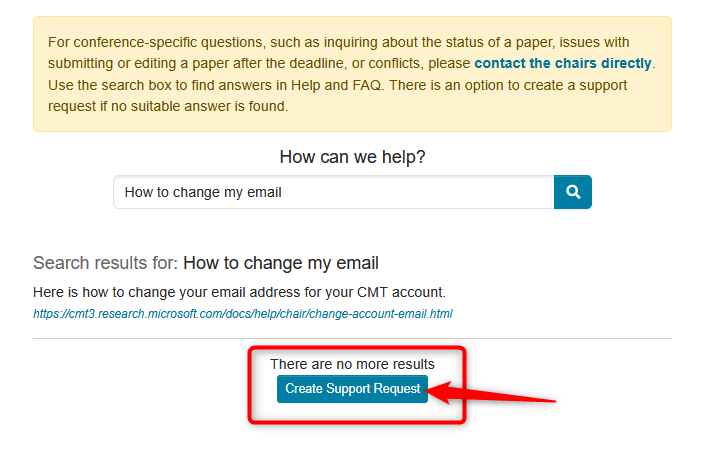The height and width of the screenshot is (461, 719).
Task: Open the 'contact the chairs directly' link
Action: click(x=563, y=63)
